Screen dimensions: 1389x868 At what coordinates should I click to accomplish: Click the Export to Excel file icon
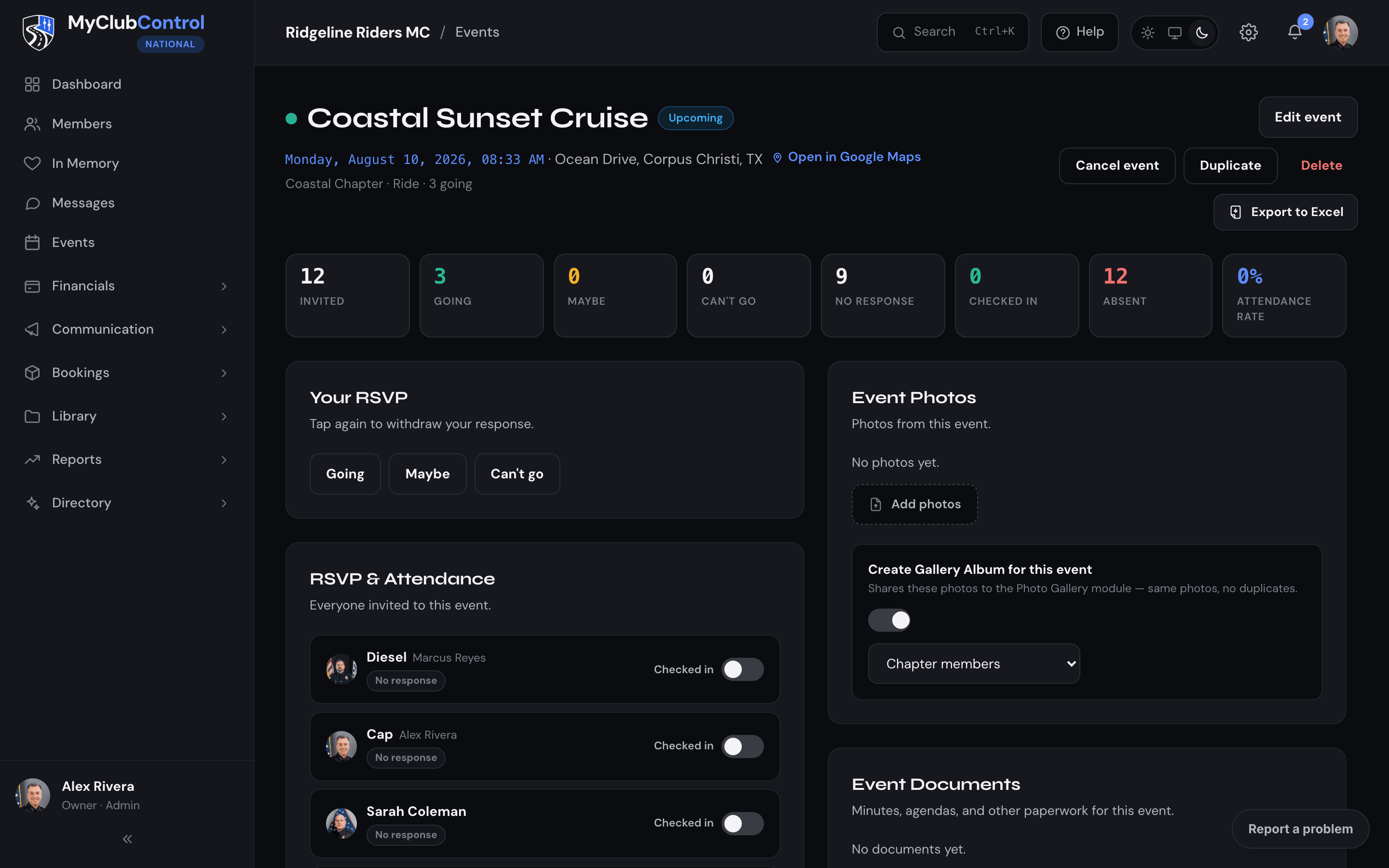click(x=1236, y=212)
